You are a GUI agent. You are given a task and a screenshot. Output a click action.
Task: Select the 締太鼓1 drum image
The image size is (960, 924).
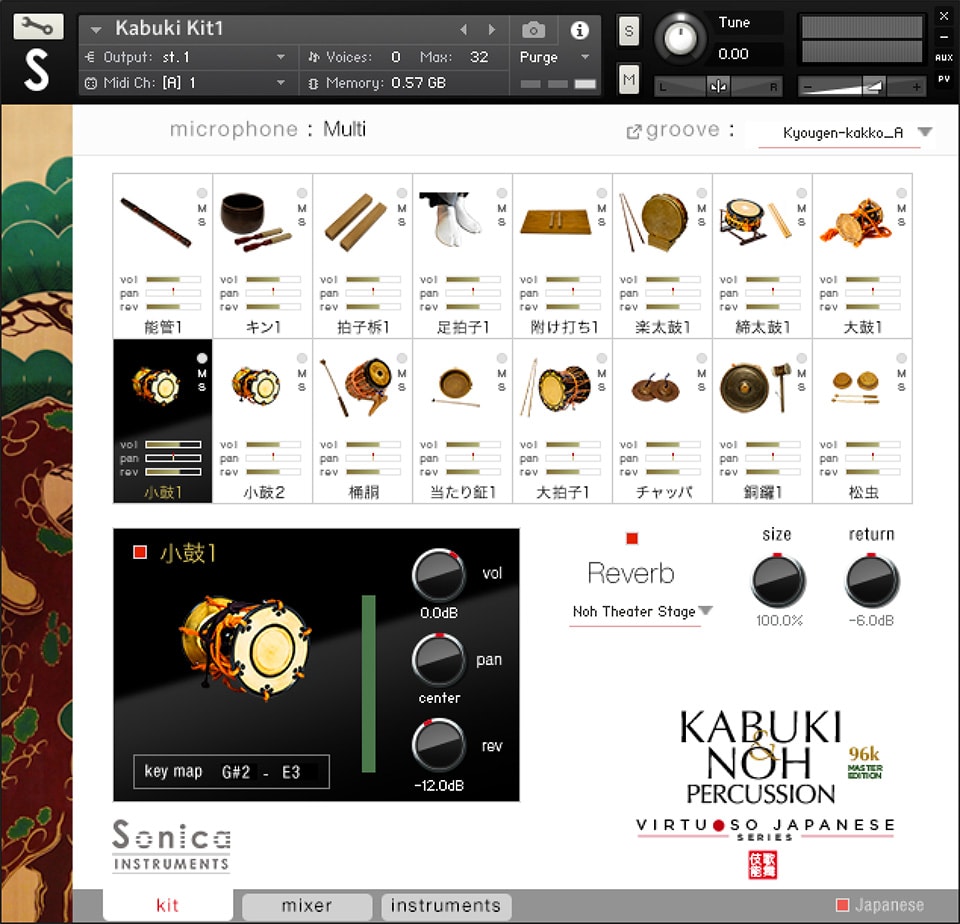click(755, 220)
